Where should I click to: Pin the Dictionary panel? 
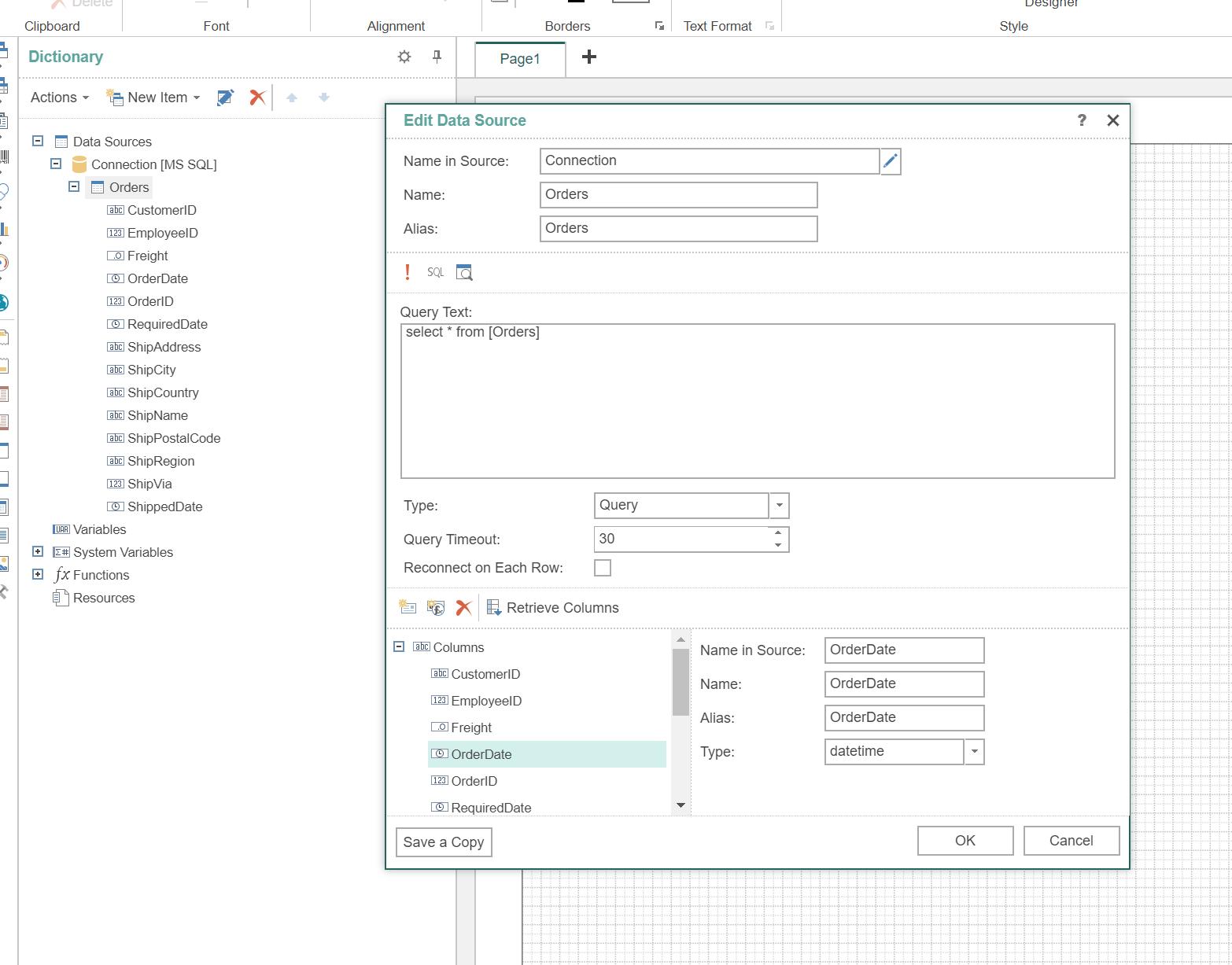click(x=437, y=57)
